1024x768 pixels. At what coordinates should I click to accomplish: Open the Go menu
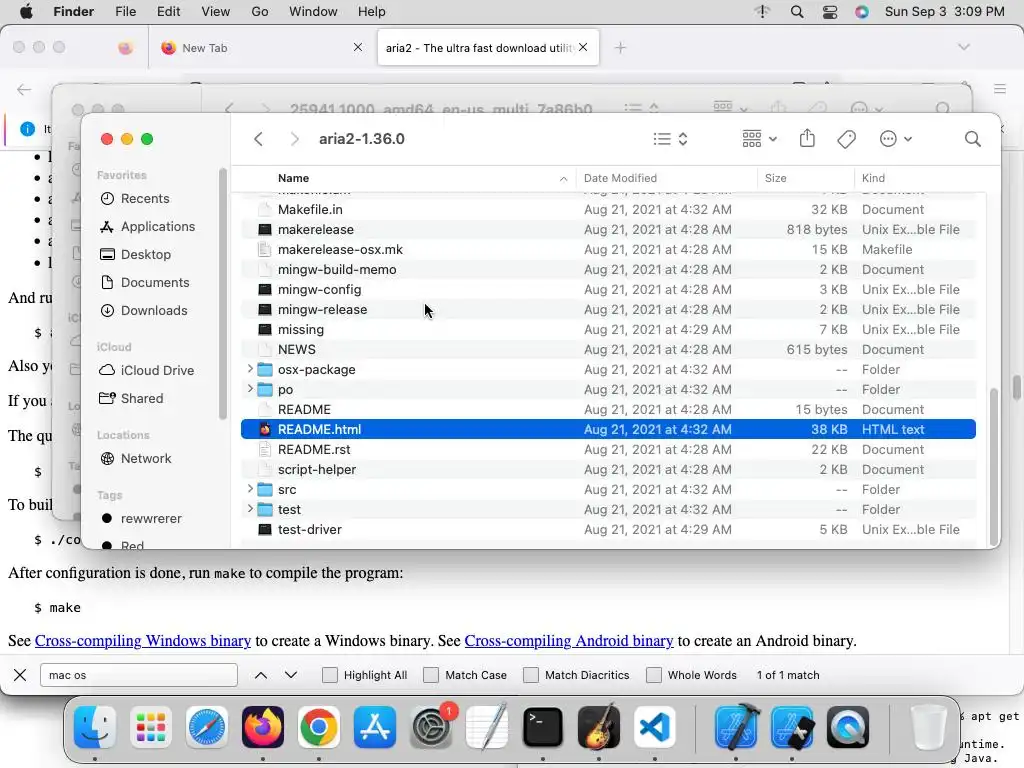click(x=260, y=12)
